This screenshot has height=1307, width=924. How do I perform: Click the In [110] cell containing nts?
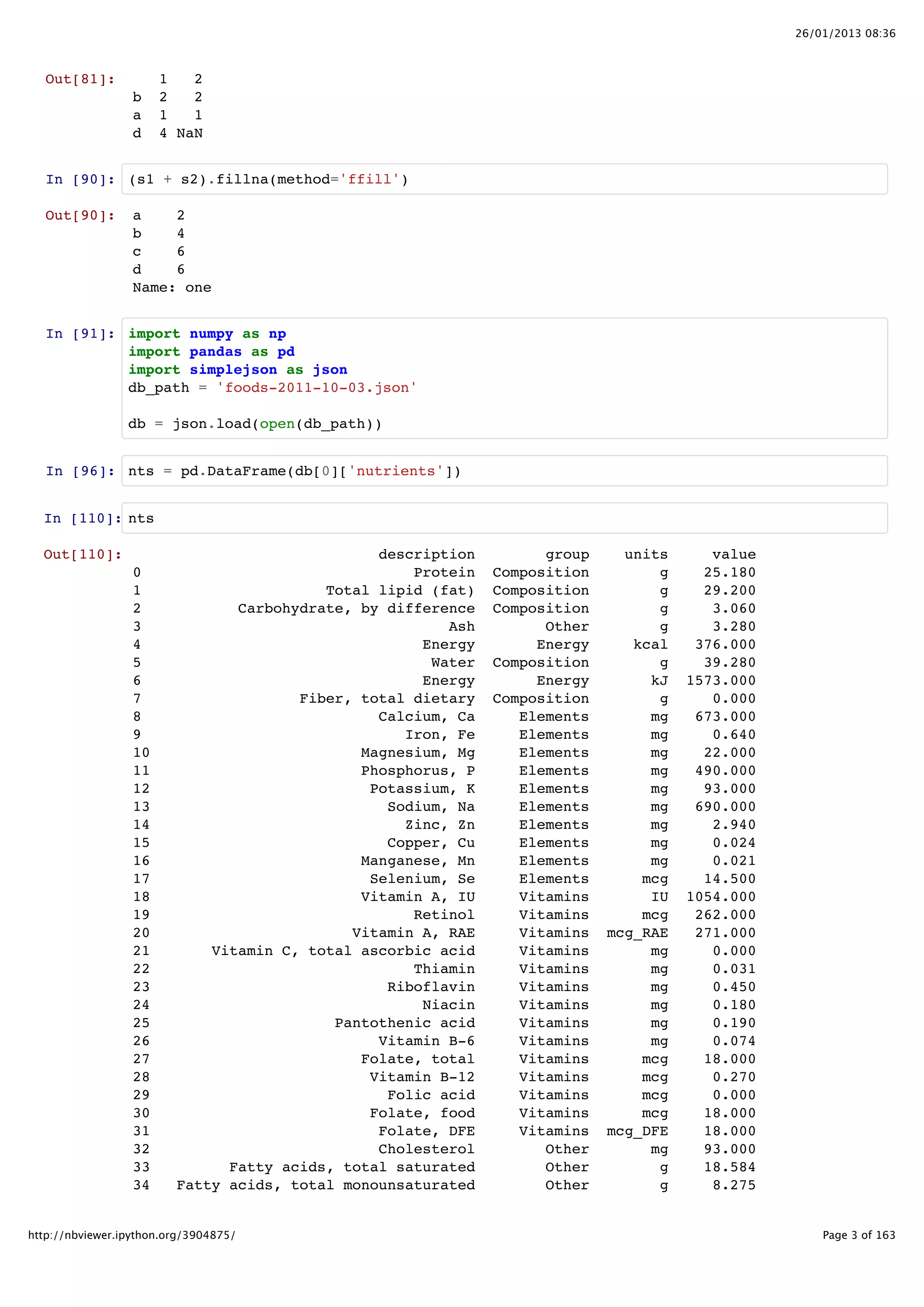coord(504,518)
